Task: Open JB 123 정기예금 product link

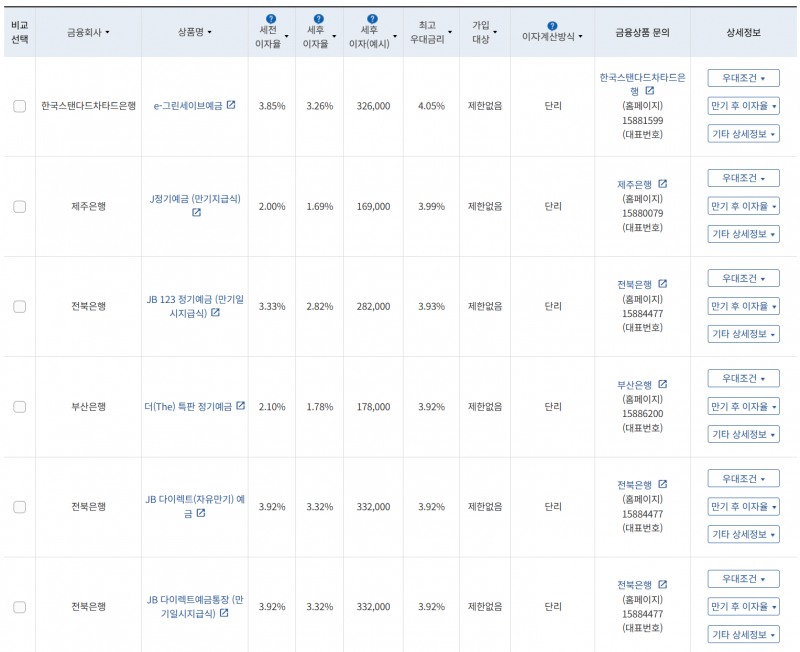Action: pos(195,306)
